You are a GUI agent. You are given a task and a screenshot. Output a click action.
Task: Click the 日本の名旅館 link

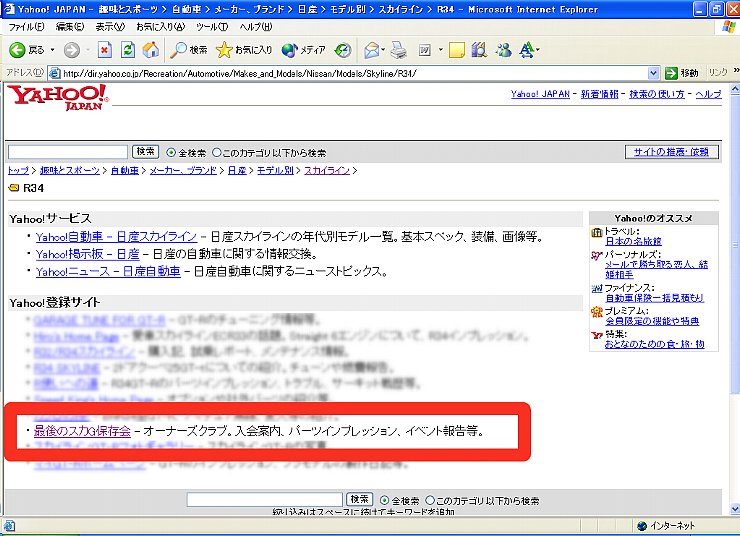point(633,241)
